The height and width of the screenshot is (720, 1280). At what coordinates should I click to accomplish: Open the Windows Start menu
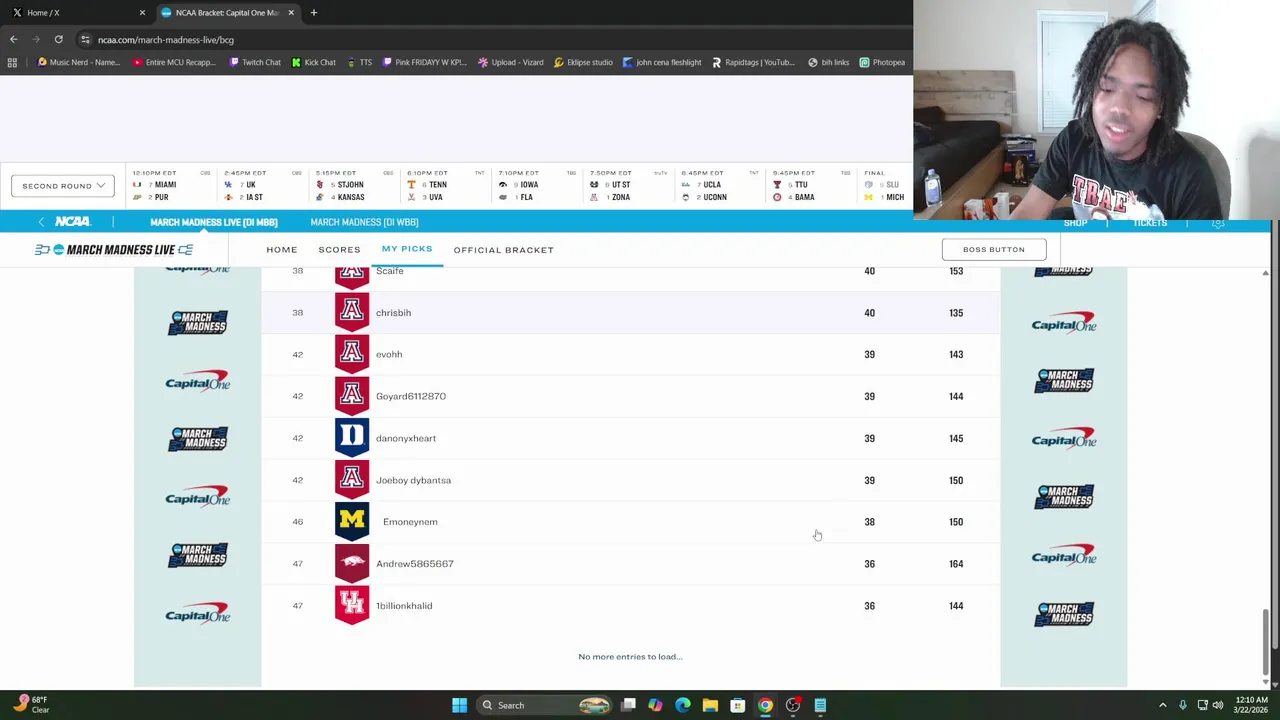[459, 705]
